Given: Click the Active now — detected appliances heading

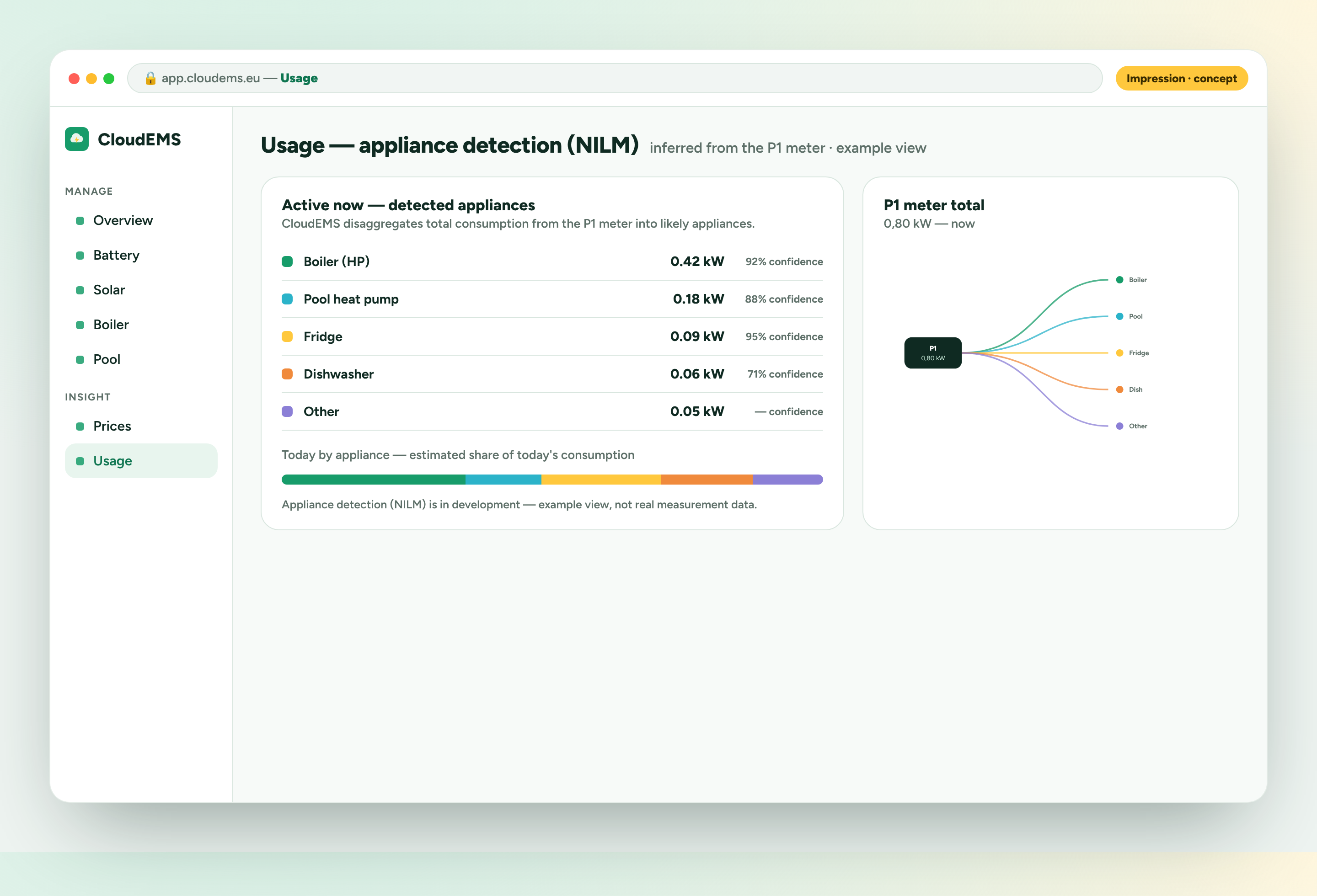Looking at the screenshot, I should (408, 205).
